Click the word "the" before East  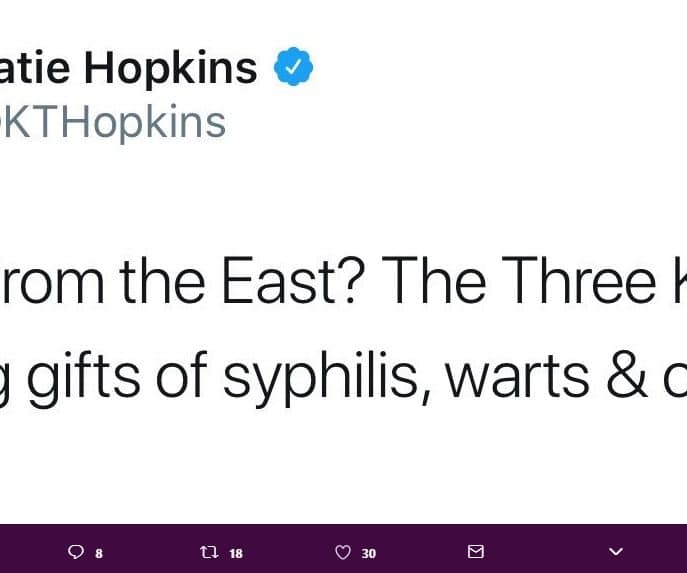point(162,280)
